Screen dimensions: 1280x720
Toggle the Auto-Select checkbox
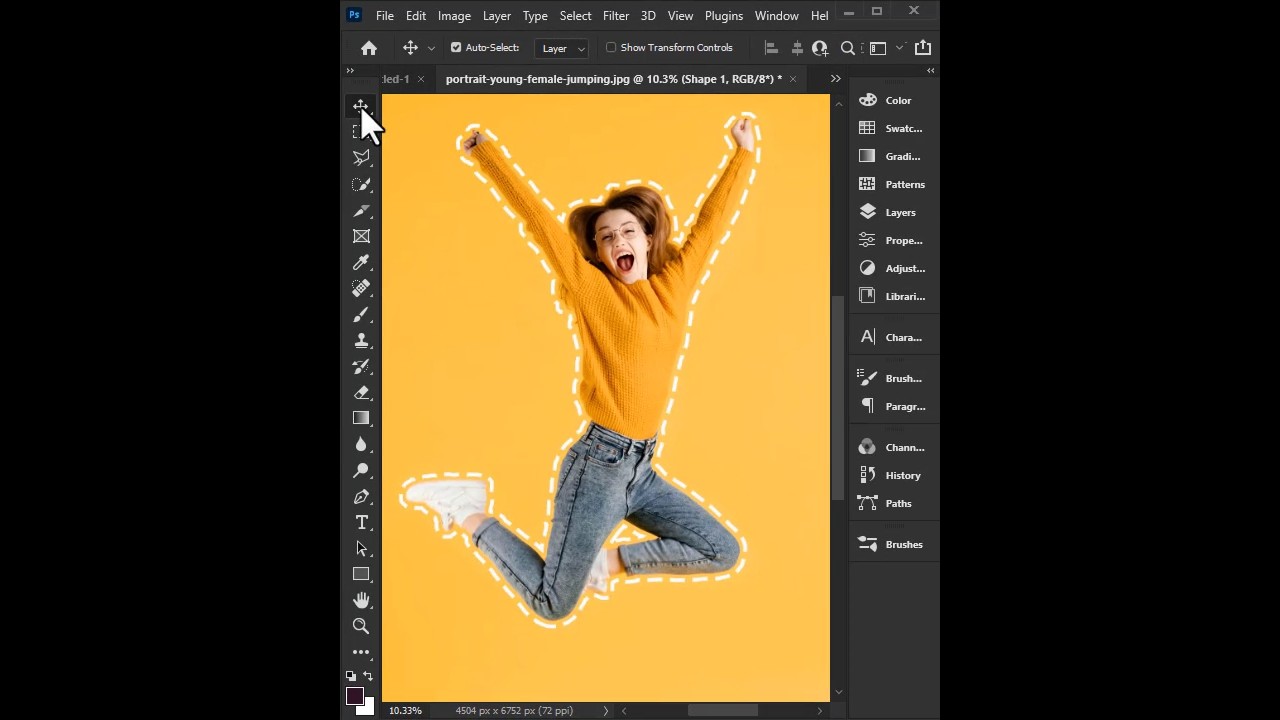pos(456,47)
